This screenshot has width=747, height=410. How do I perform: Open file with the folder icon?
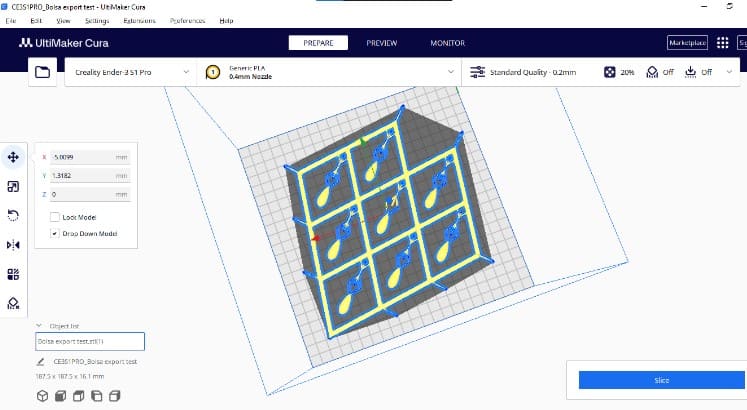[42, 72]
